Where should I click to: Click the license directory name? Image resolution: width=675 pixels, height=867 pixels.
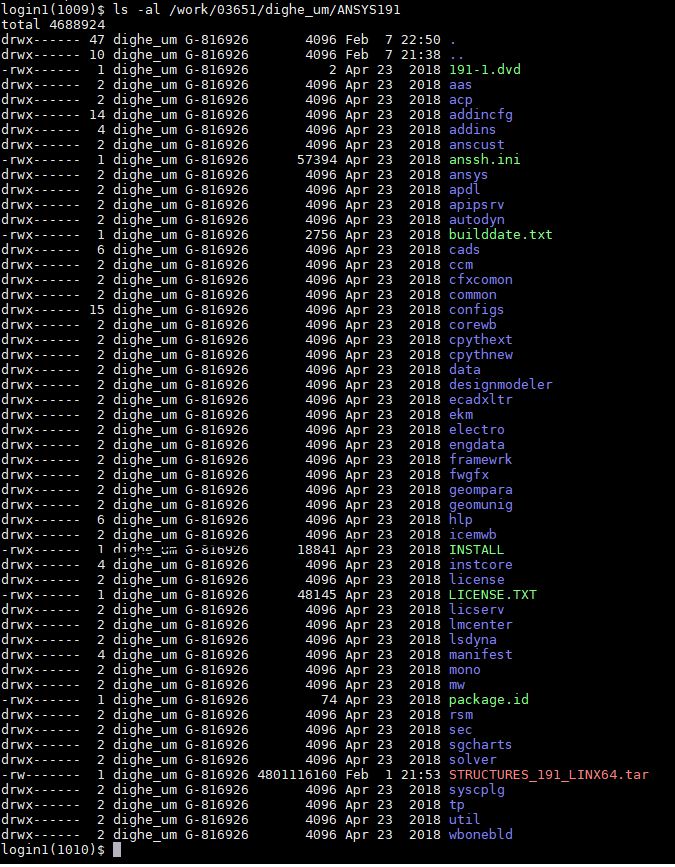click(477, 579)
